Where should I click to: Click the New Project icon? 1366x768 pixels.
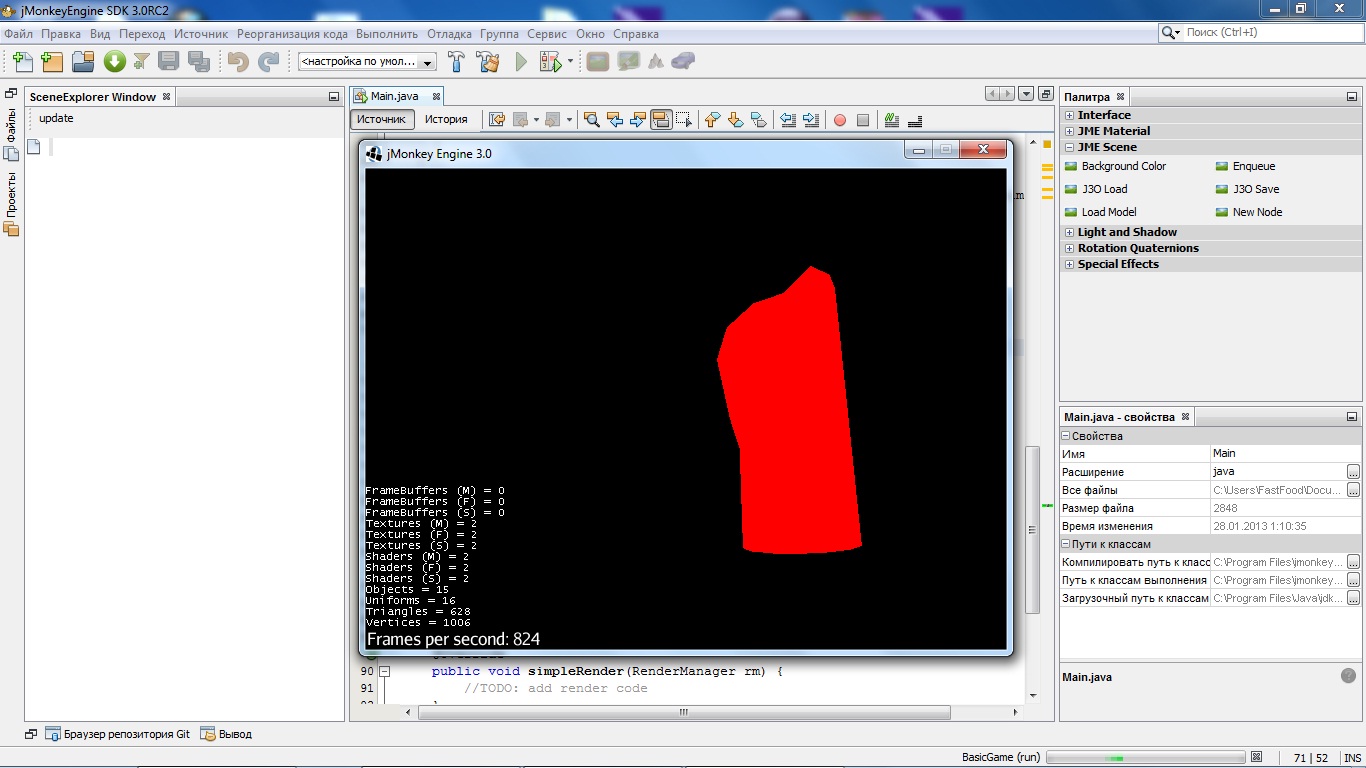coord(52,61)
